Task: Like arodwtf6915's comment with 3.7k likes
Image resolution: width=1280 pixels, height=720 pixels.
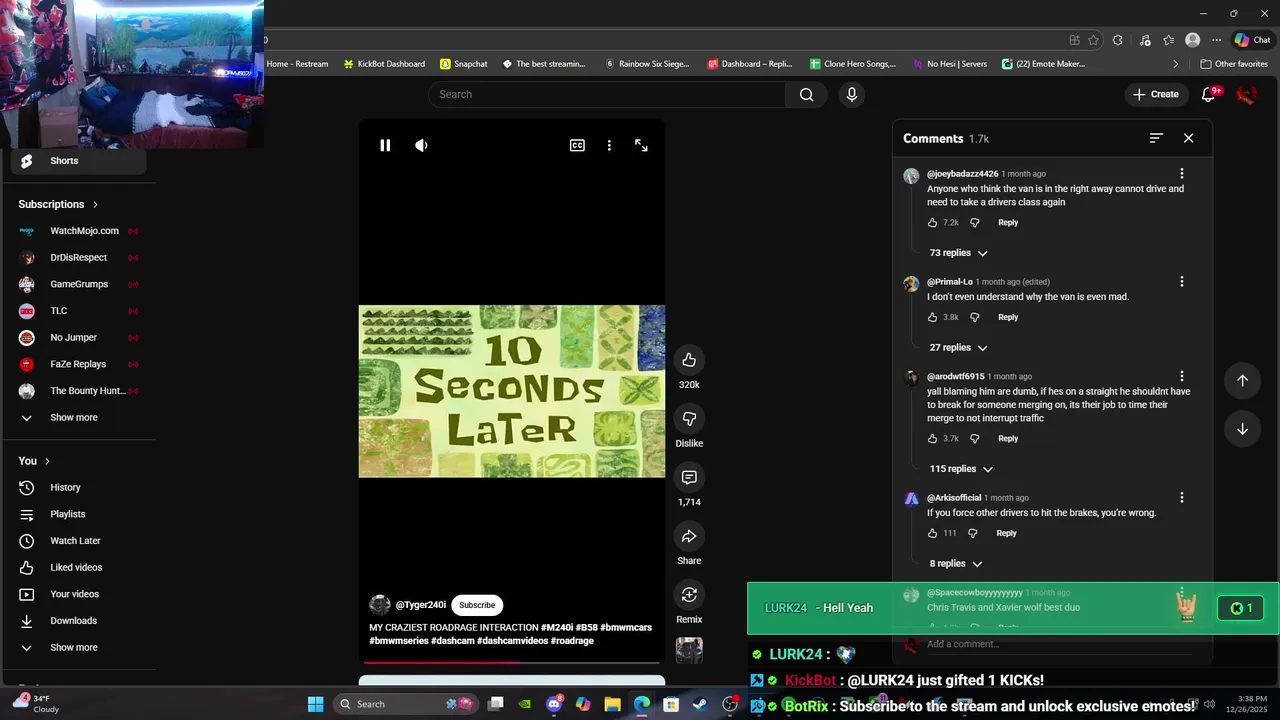Action: point(933,439)
